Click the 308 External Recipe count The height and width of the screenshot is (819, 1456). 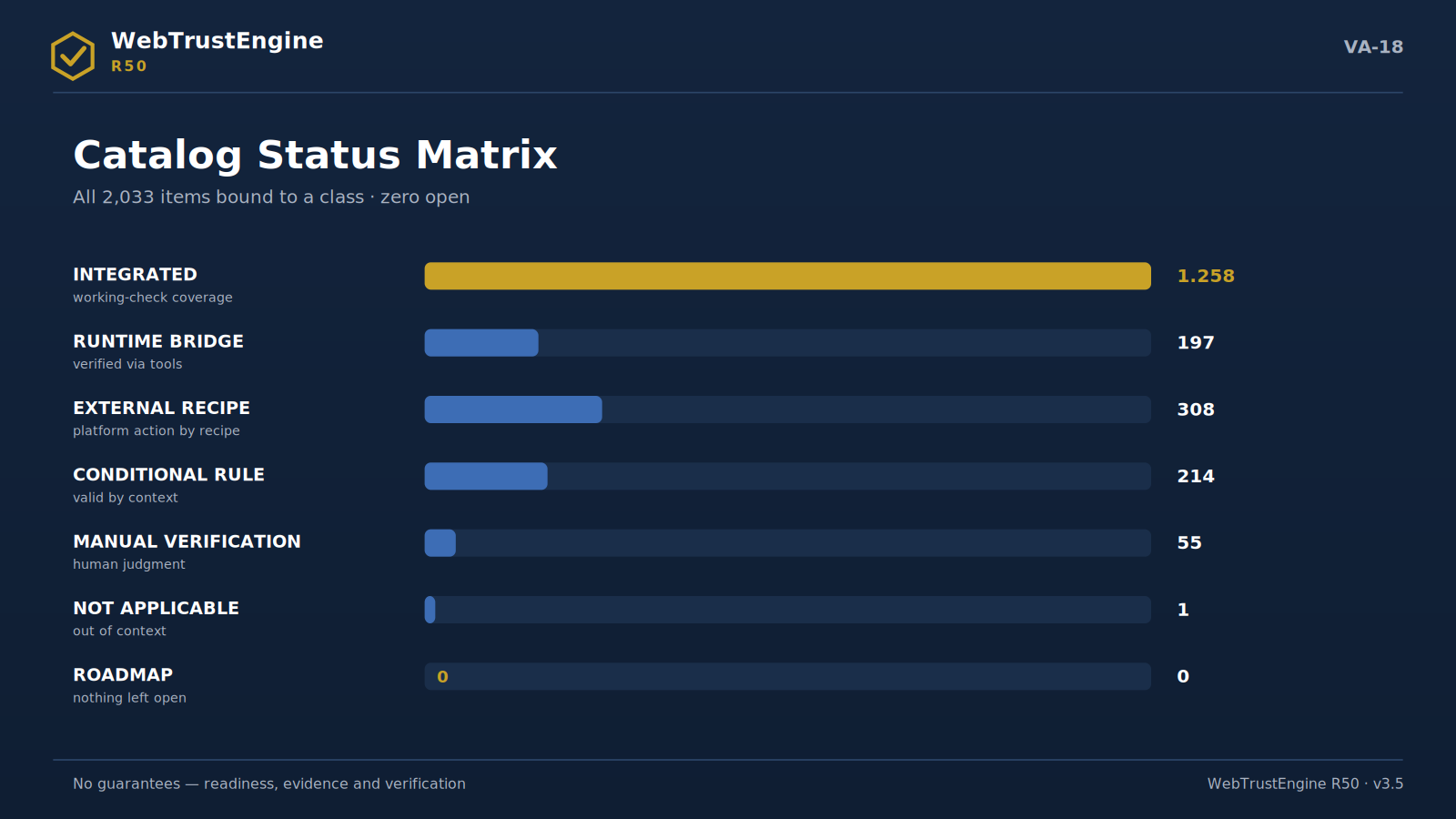pos(1196,409)
